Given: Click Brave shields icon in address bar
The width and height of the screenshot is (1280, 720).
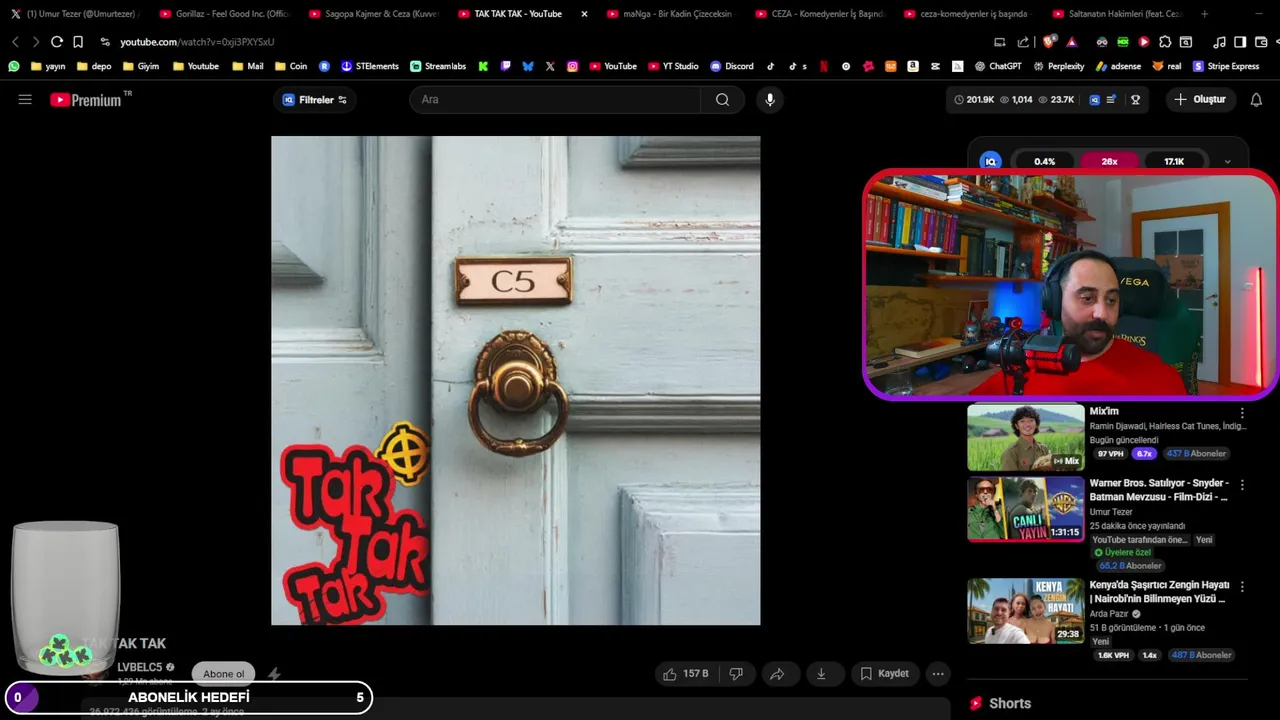Looking at the screenshot, I should click(x=1048, y=42).
